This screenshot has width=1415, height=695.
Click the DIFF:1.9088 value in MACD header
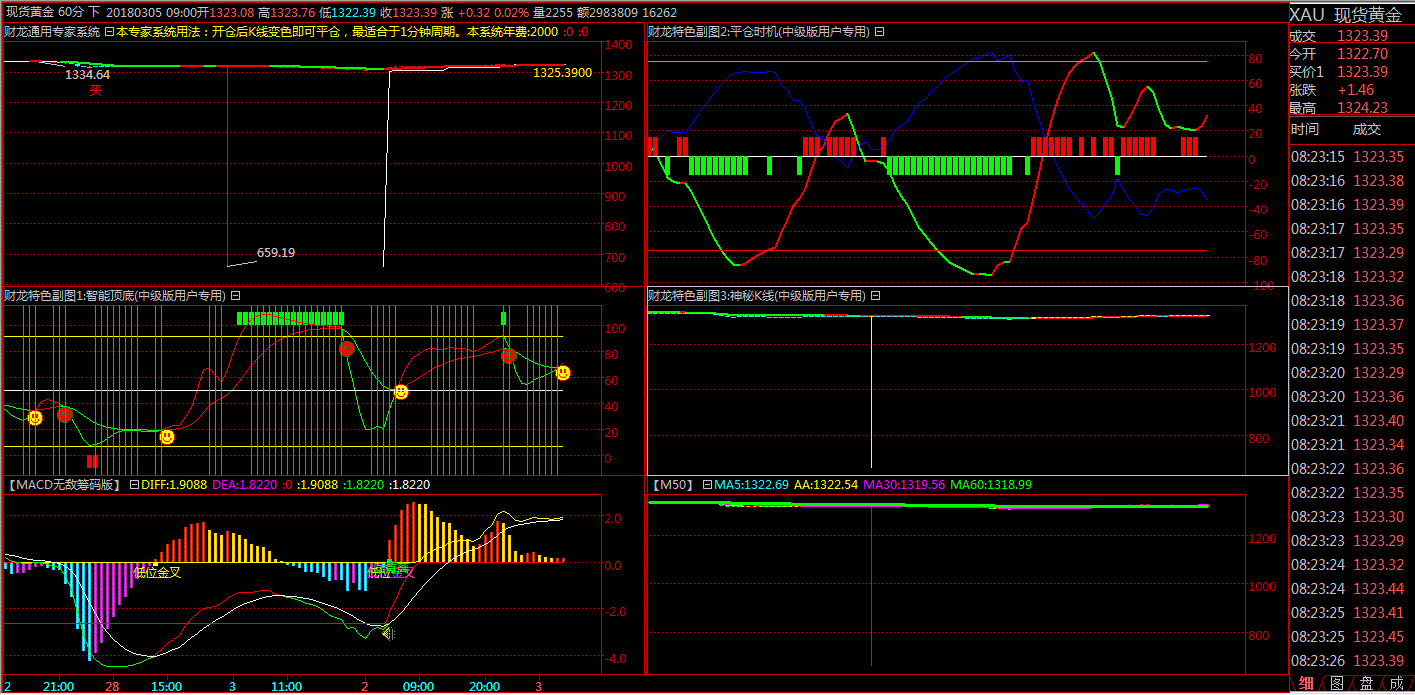pyautogui.click(x=174, y=485)
